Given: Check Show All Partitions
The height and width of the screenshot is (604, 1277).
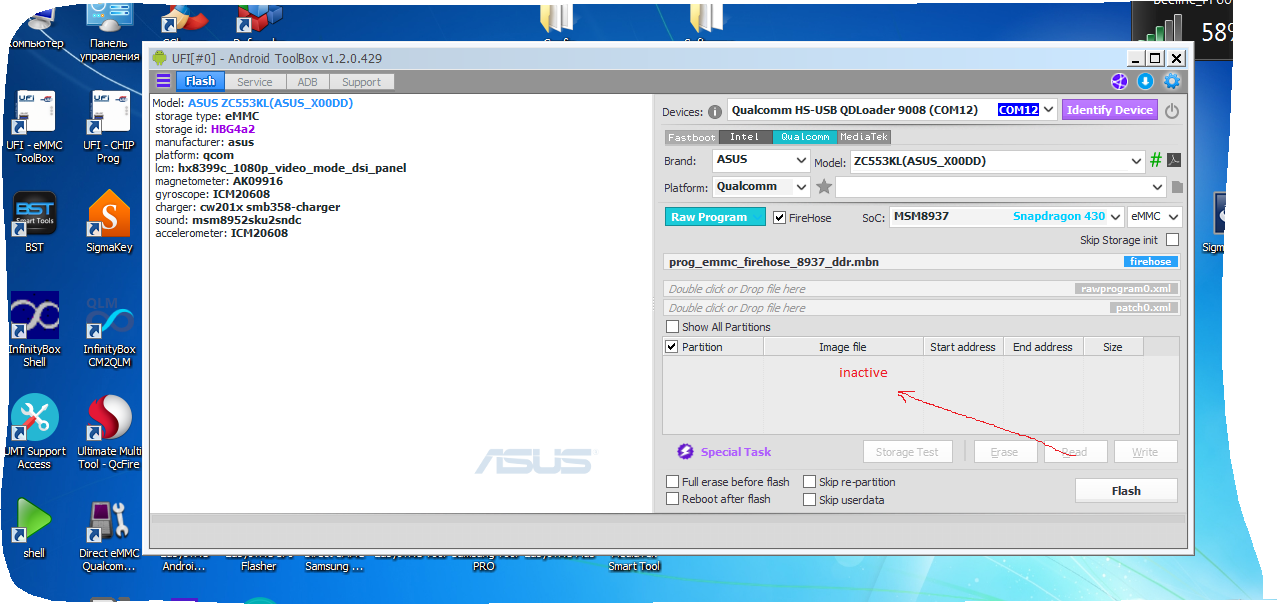Looking at the screenshot, I should pos(672,327).
